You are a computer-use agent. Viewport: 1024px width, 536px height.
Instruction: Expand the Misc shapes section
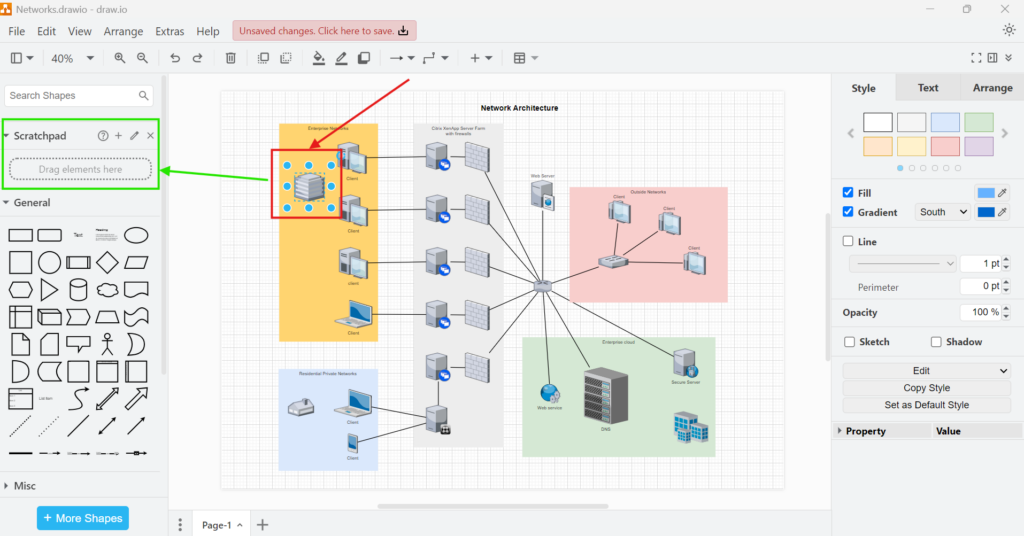25,486
